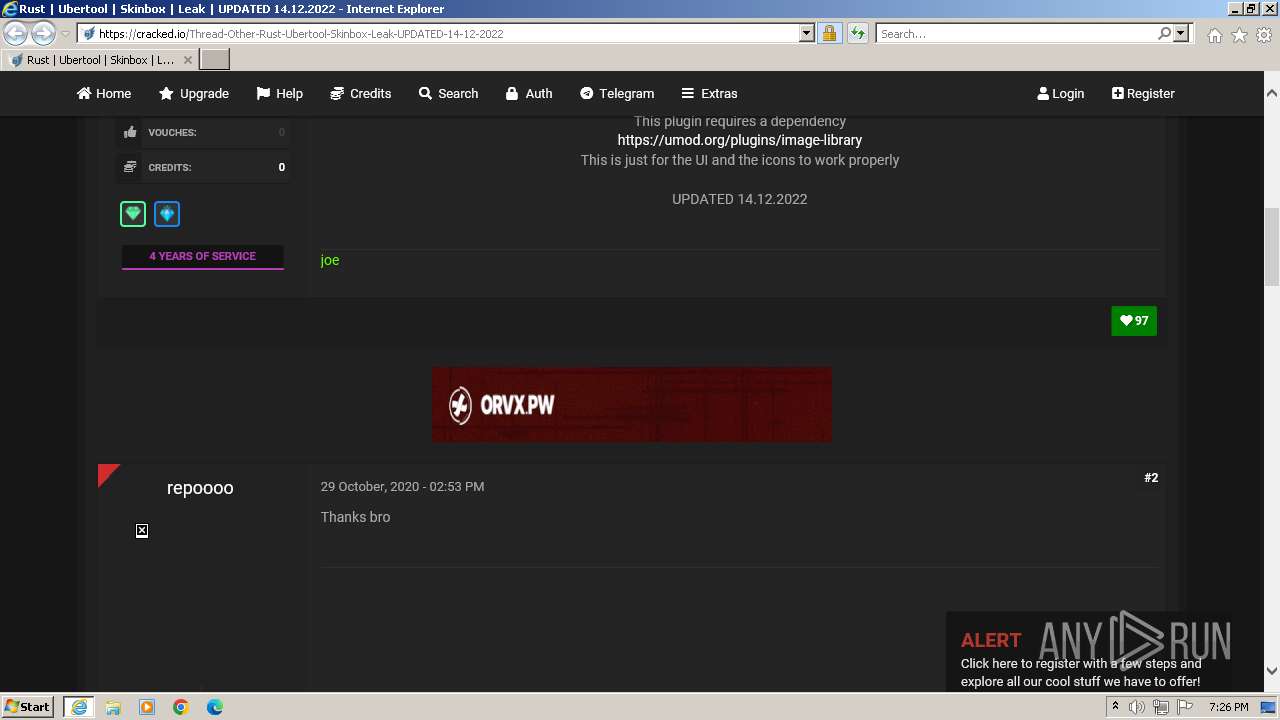Image resolution: width=1280 pixels, height=720 pixels.
Task: Open the Search menu item
Action: [448, 93]
